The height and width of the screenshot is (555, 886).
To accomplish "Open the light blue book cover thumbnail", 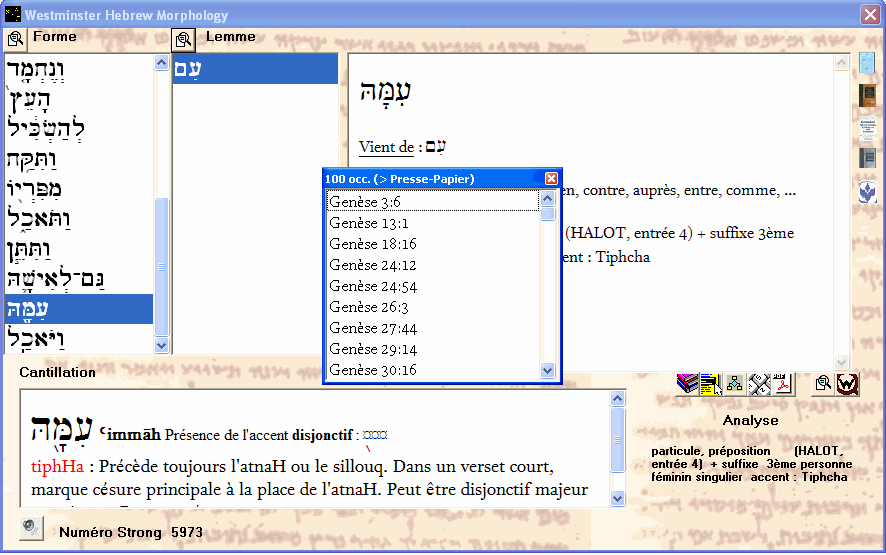I will pos(867,63).
